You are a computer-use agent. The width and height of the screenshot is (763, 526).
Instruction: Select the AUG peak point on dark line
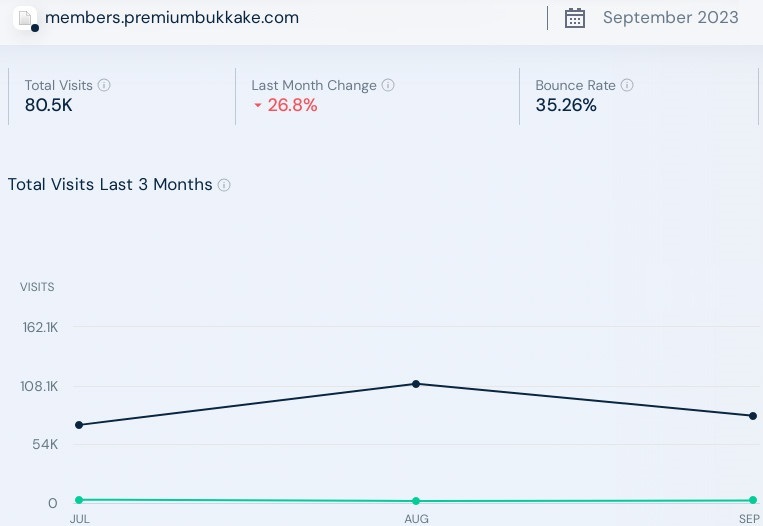click(416, 384)
